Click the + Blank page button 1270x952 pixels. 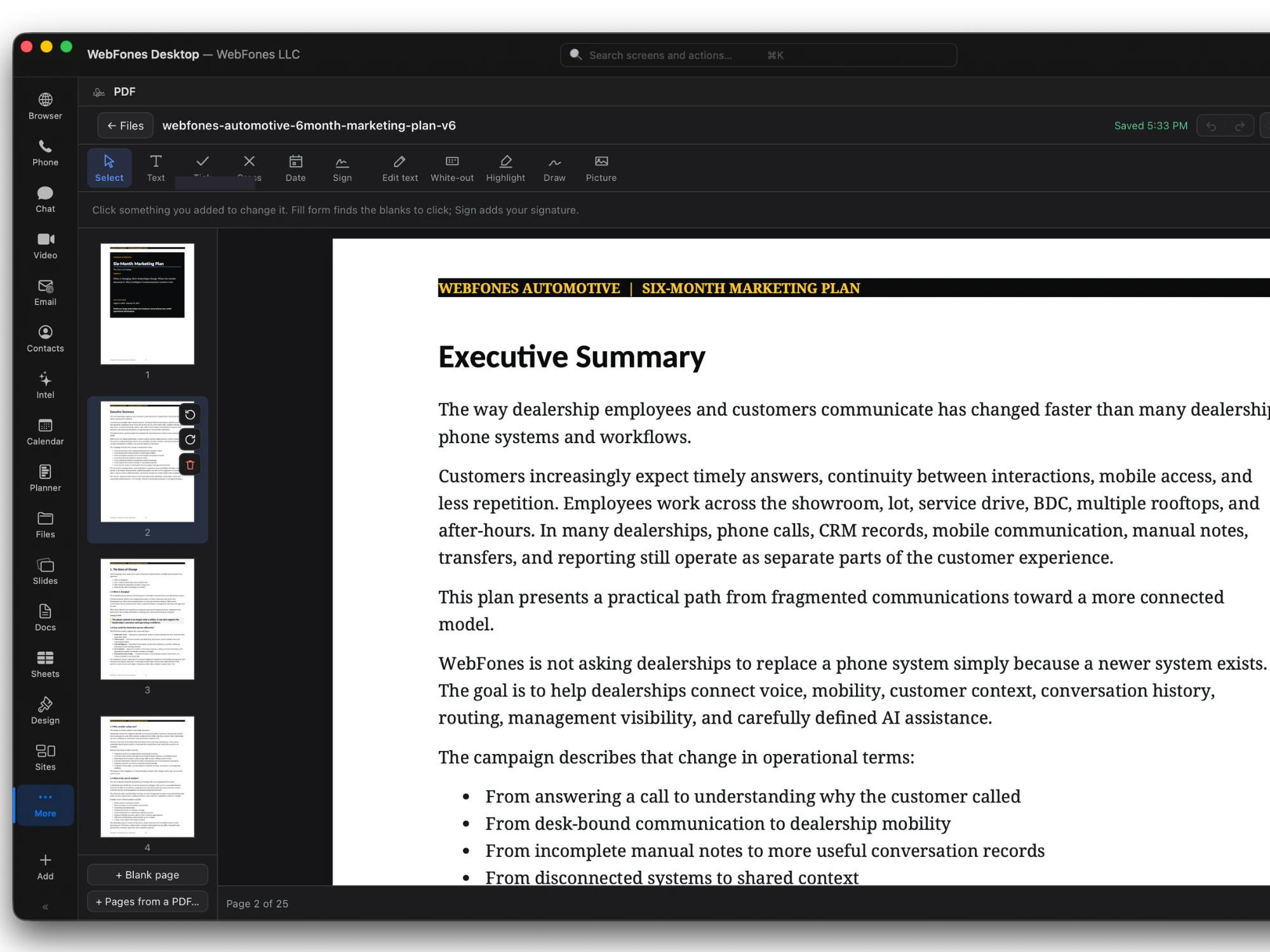click(147, 875)
